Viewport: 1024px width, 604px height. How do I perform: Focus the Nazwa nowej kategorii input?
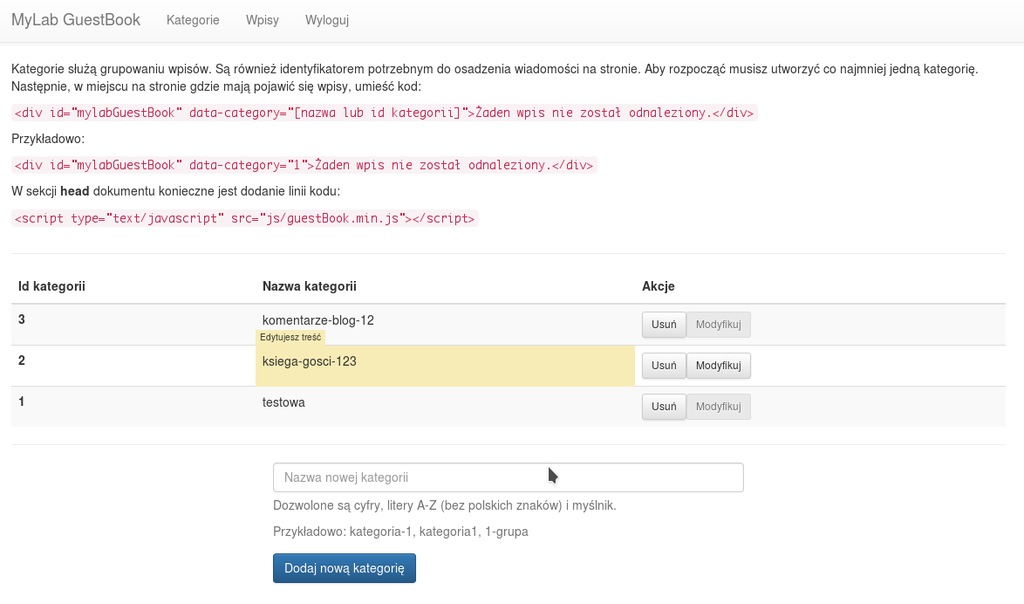click(x=508, y=477)
